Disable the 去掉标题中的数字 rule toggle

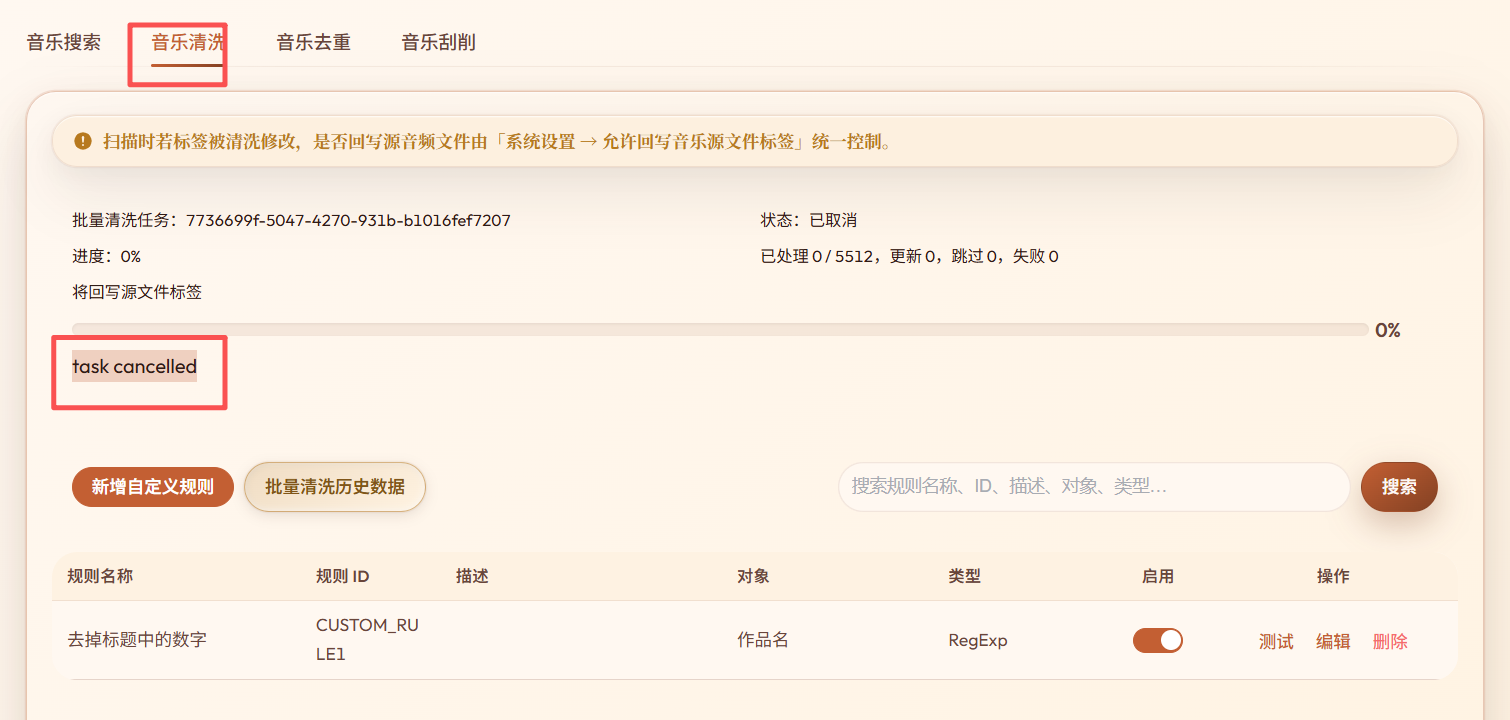(1158, 640)
